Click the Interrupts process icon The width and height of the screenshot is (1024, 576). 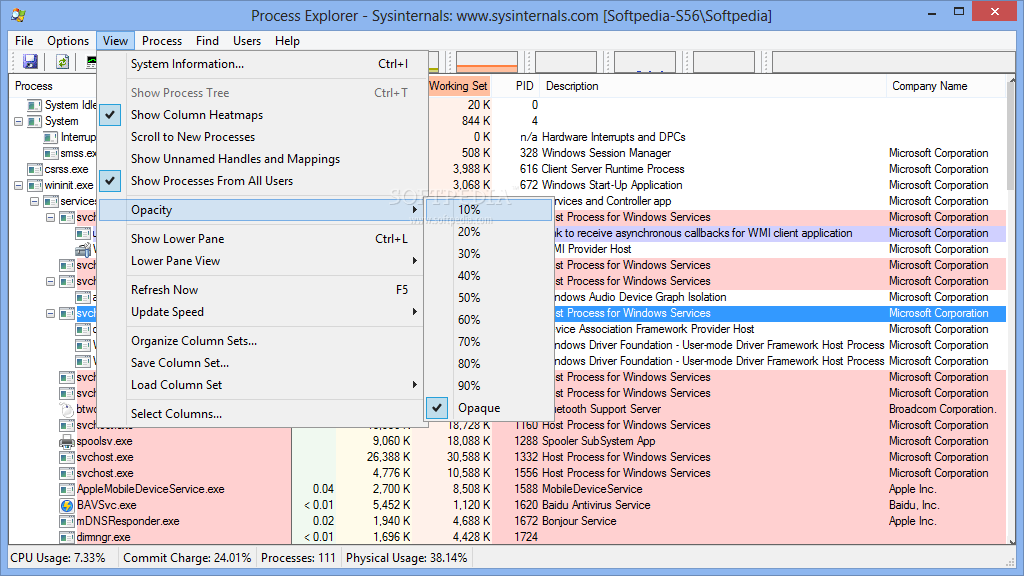tap(51, 137)
